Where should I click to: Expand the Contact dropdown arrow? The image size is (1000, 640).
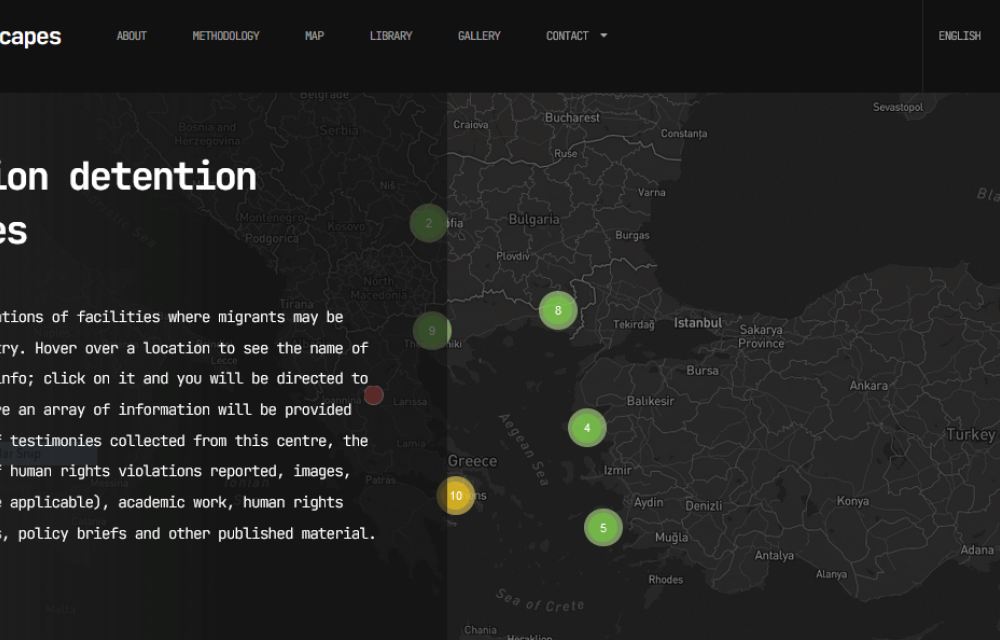603,36
